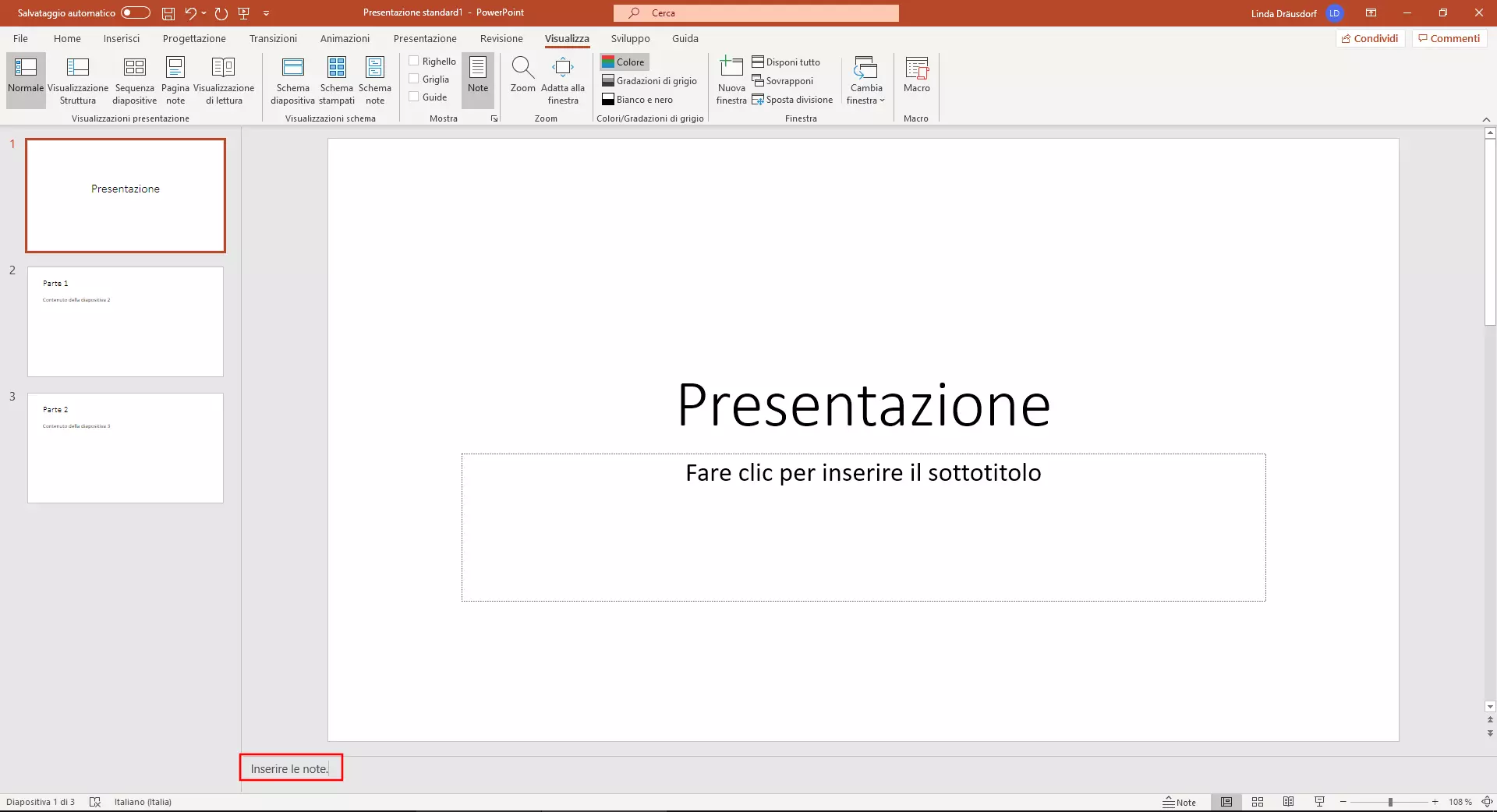Switch to Visualizzazione di lettura

click(224, 79)
